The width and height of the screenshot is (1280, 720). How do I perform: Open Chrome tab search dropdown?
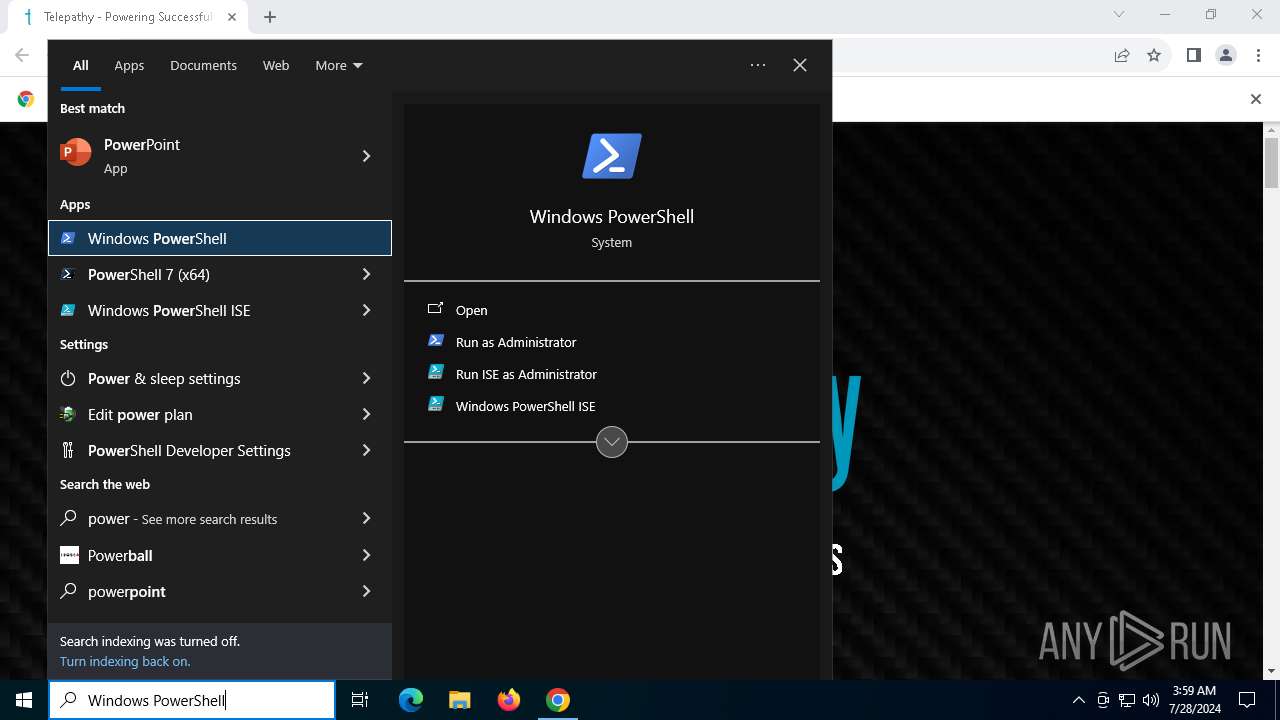1119,15
